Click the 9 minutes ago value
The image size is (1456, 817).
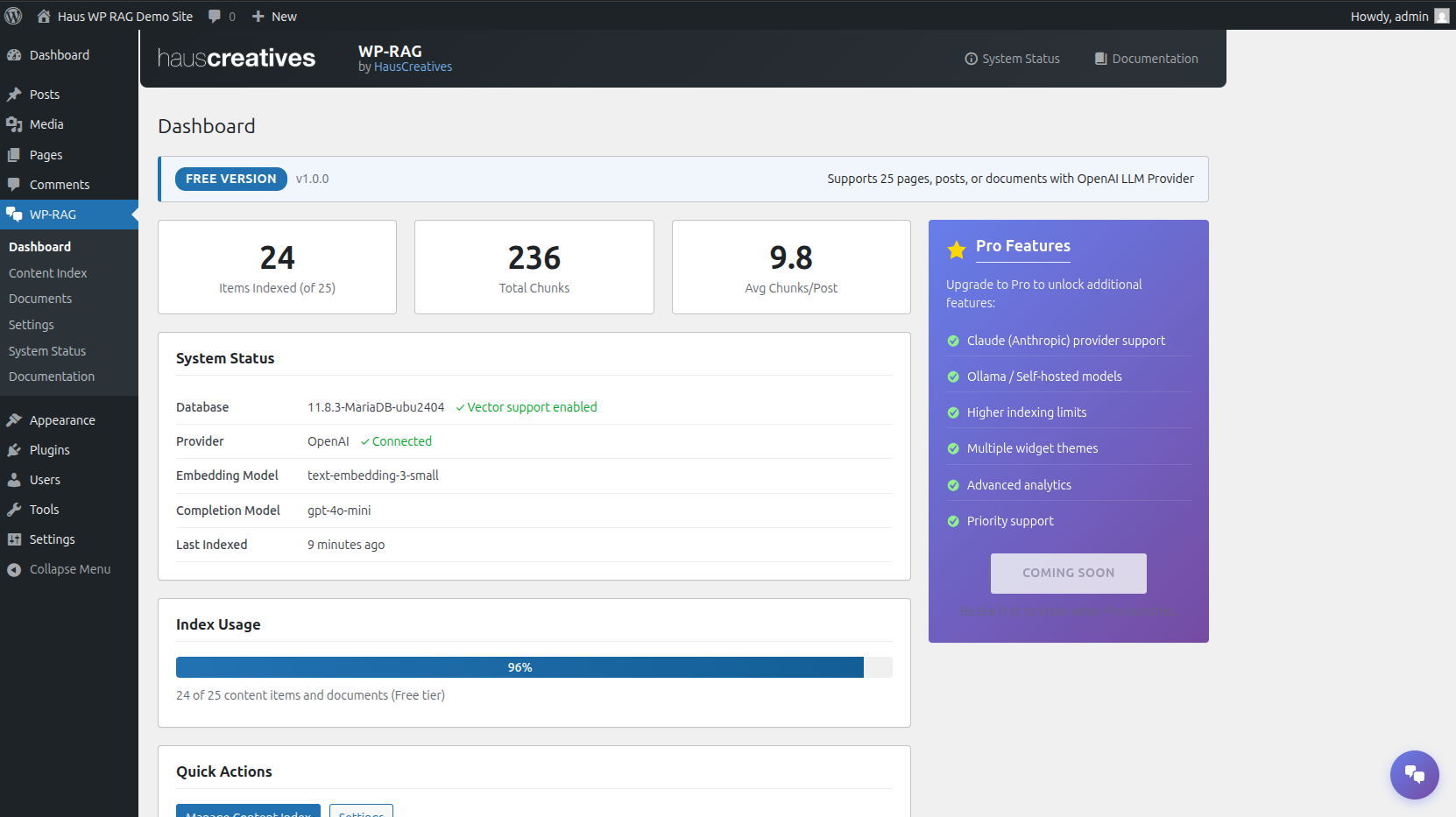(346, 545)
